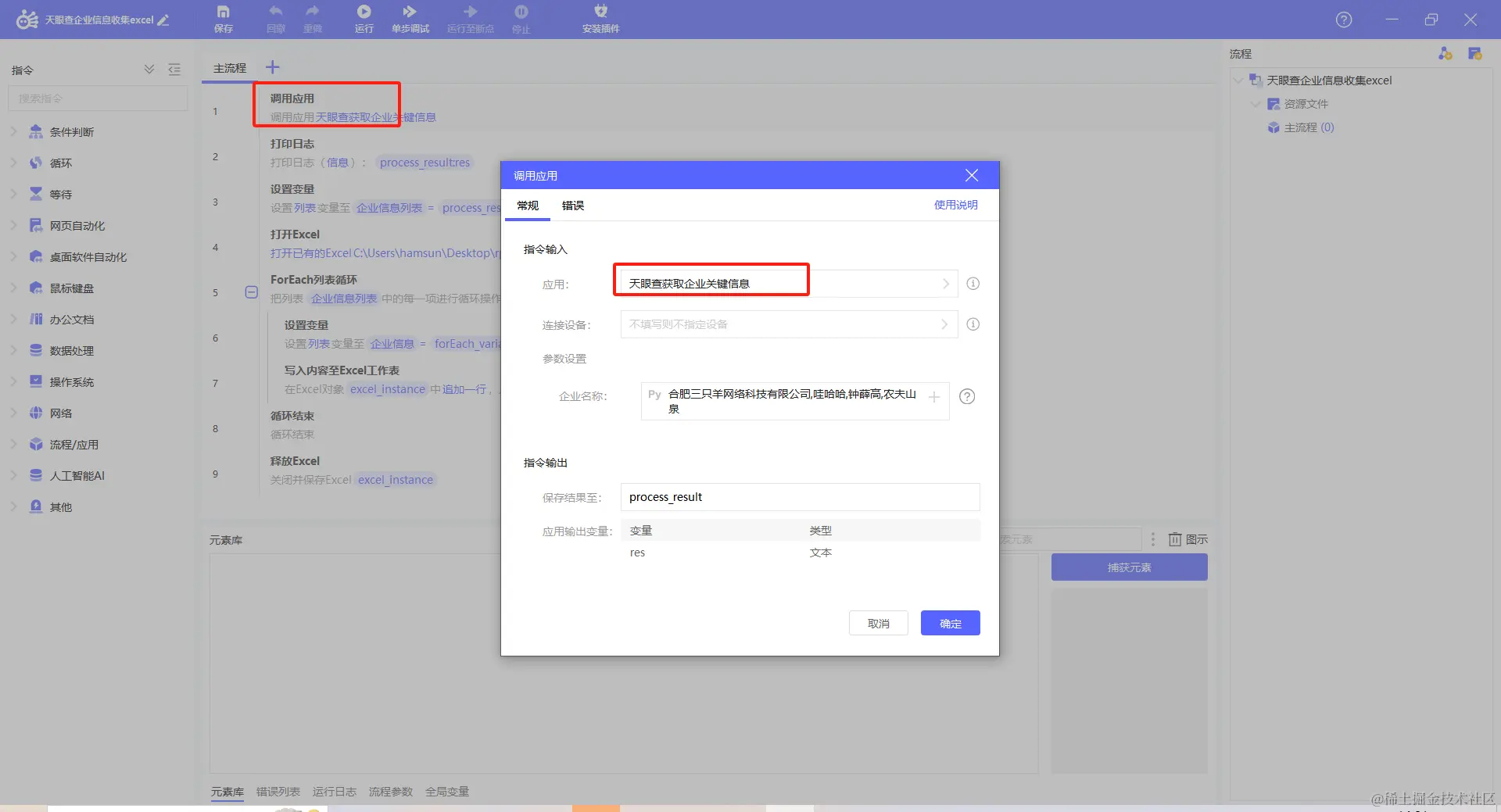
Task: Collapse the 天眼查企业信息收集excel tree node
Action: click(x=1238, y=80)
